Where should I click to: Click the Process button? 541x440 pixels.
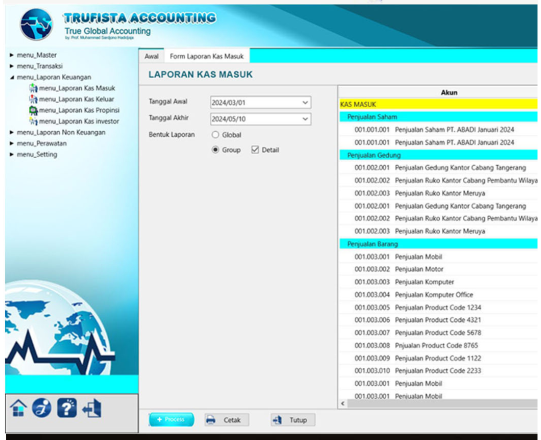(171, 419)
